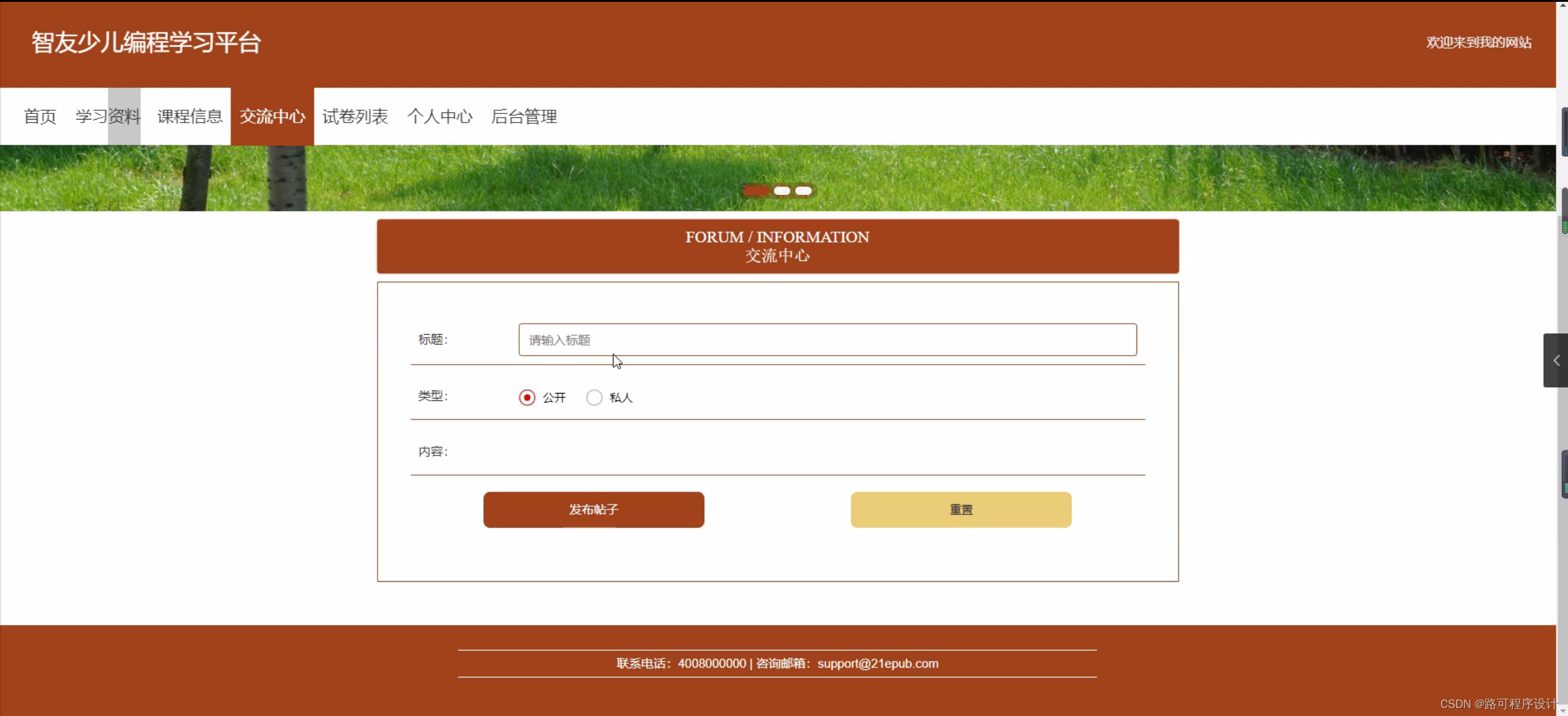The width and height of the screenshot is (1568, 716).
Task: Select the third carousel indicator dot
Action: [x=804, y=191]
